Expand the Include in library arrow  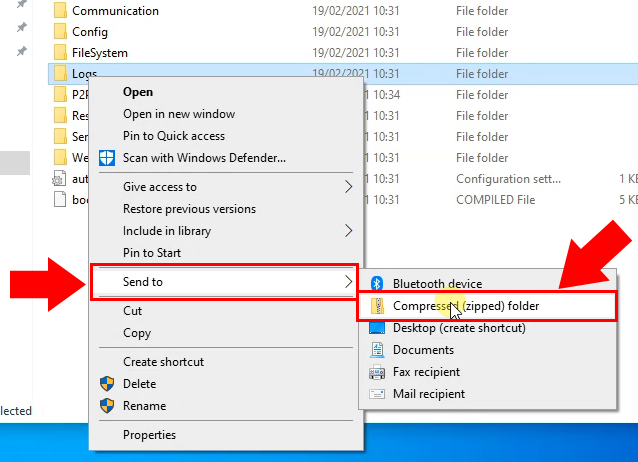coord(348,231)
